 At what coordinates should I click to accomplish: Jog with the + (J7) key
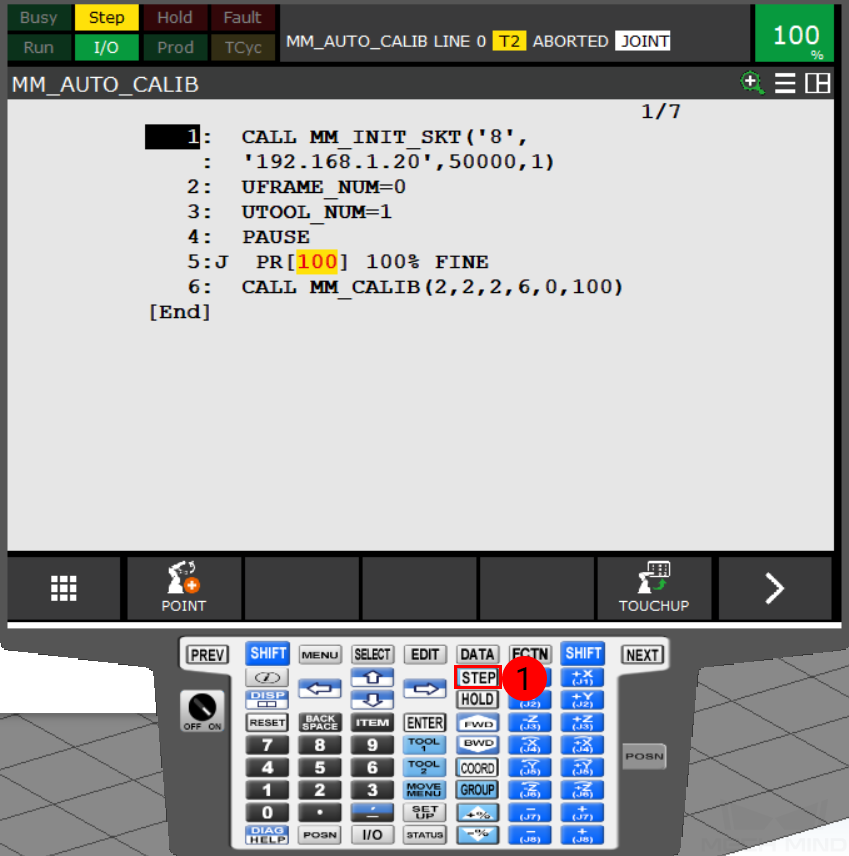pos(583,813)
